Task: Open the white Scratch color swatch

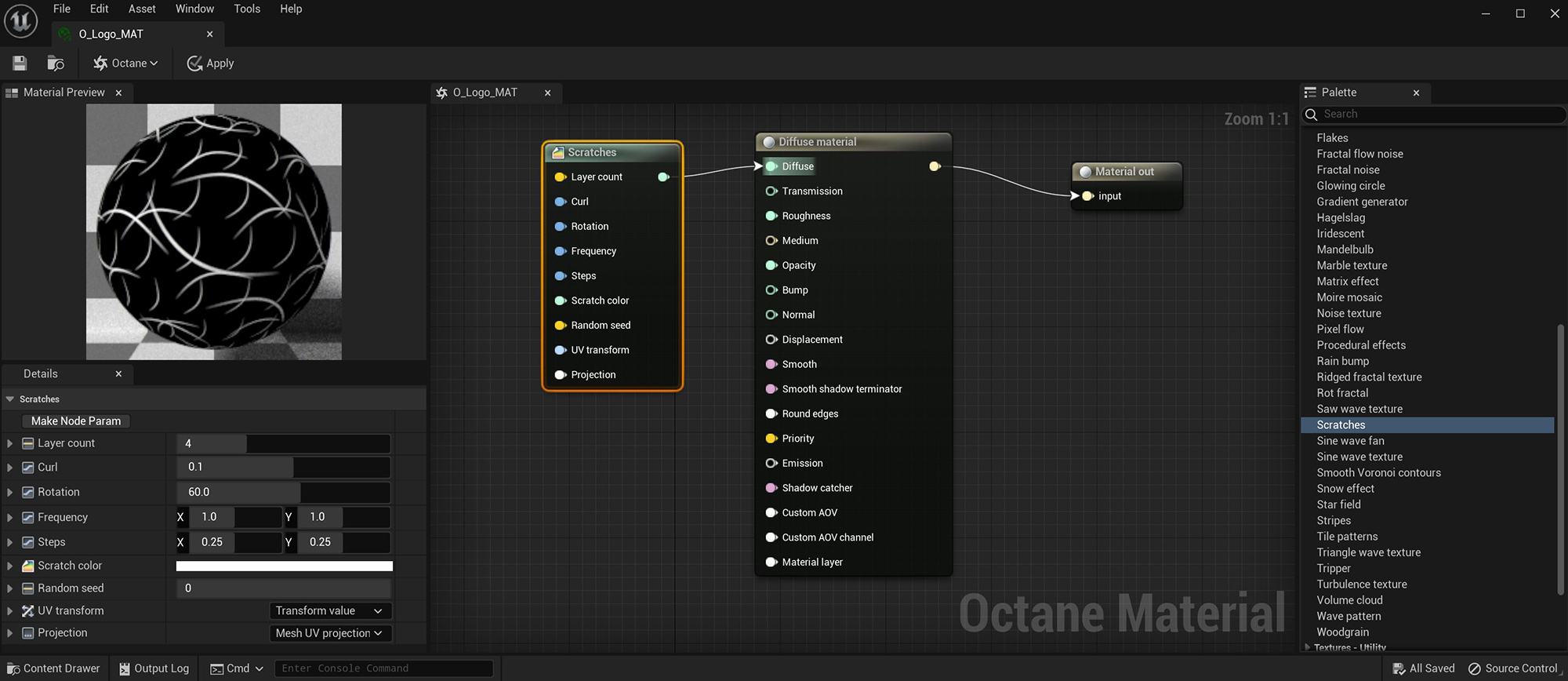Action: [x=284, y=566]
